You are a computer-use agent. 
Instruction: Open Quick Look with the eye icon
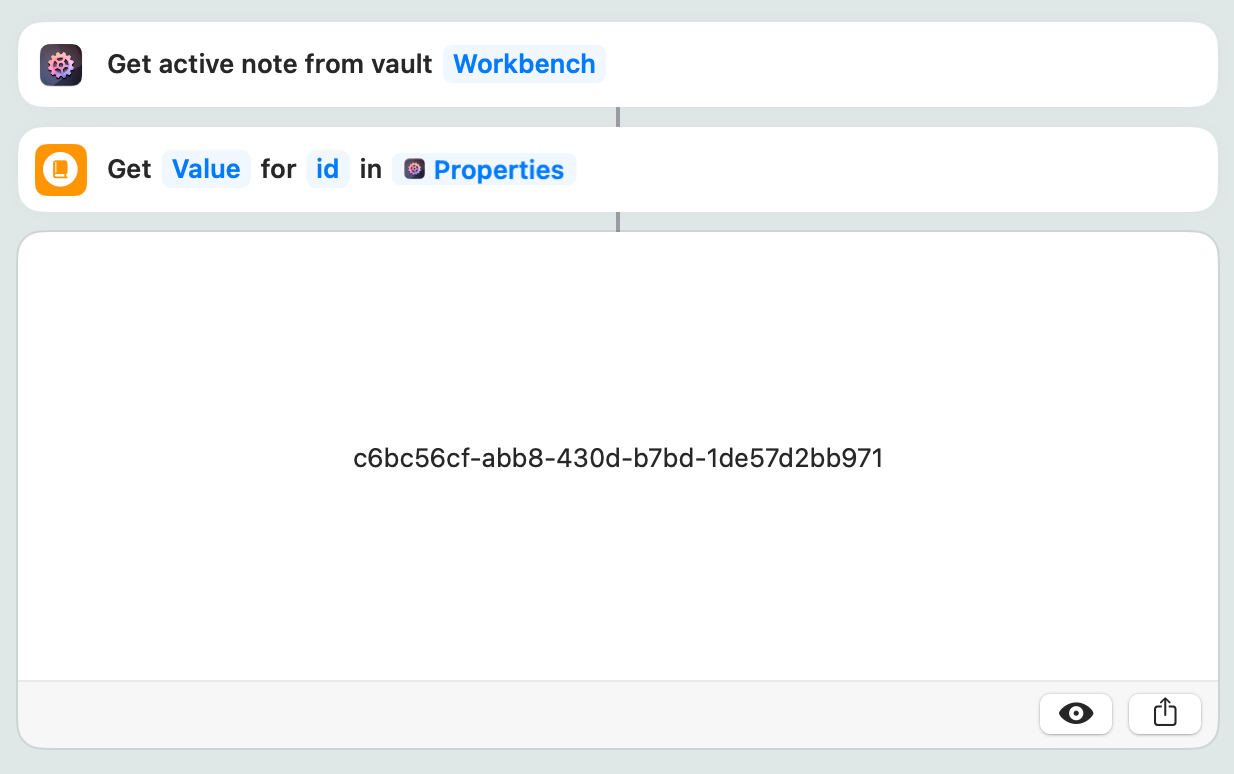pos(1075,713)
